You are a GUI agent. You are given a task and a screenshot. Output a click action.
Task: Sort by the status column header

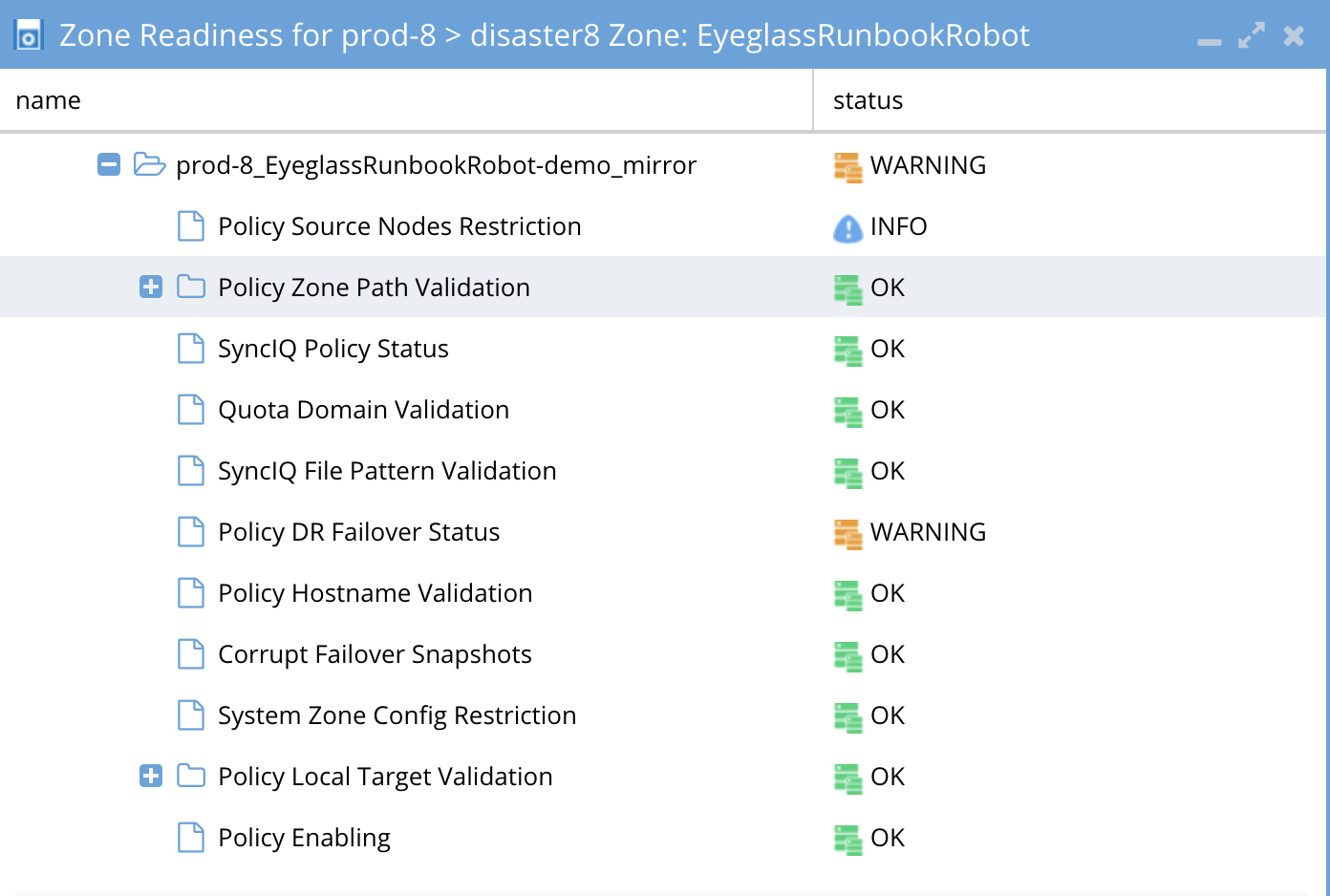[x=1070, y=100]
